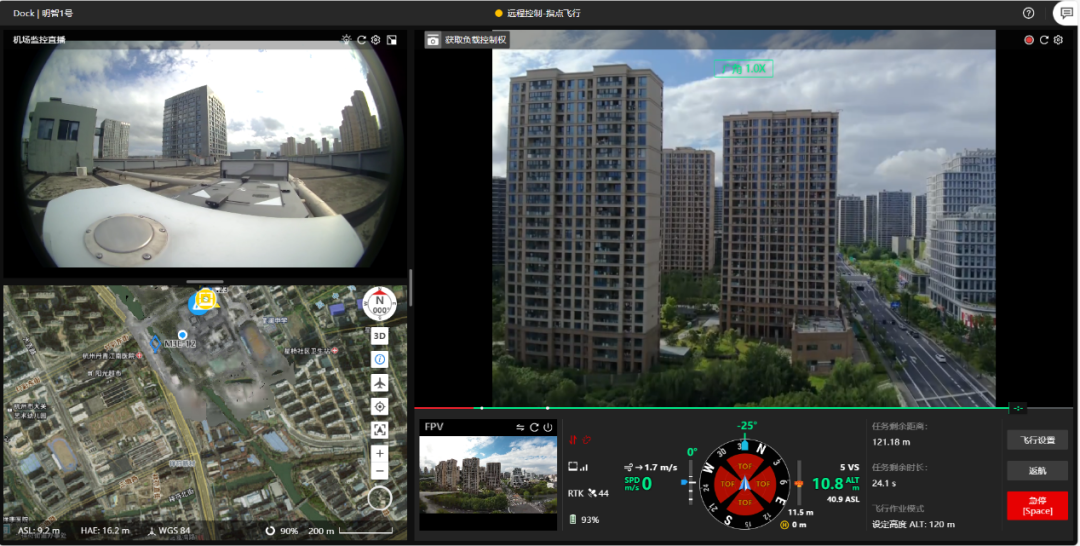1080x546 pixels.
Task: Pop out dock livestream window icon
Action: pos(391,40)
